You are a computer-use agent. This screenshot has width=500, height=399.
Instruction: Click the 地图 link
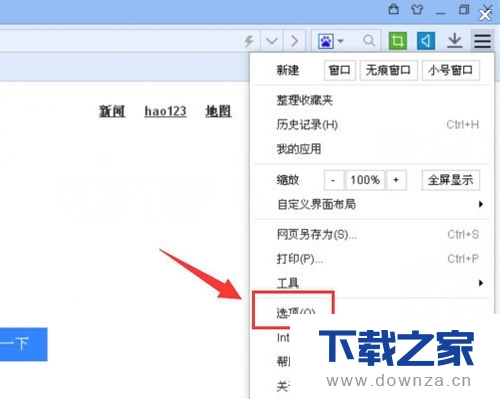tap(218, 111)
